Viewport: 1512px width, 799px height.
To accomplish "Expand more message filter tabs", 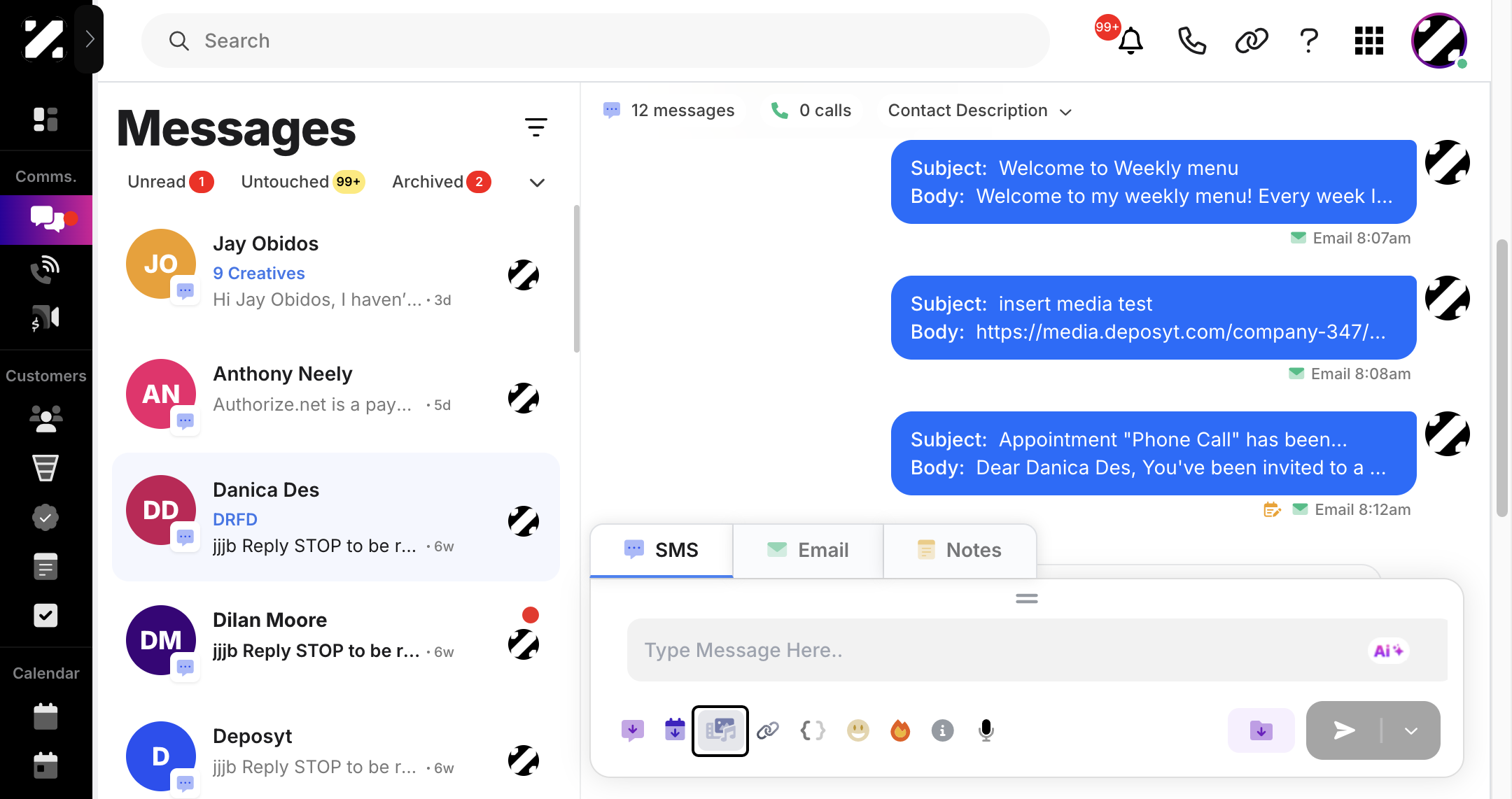I will (537, 183).
